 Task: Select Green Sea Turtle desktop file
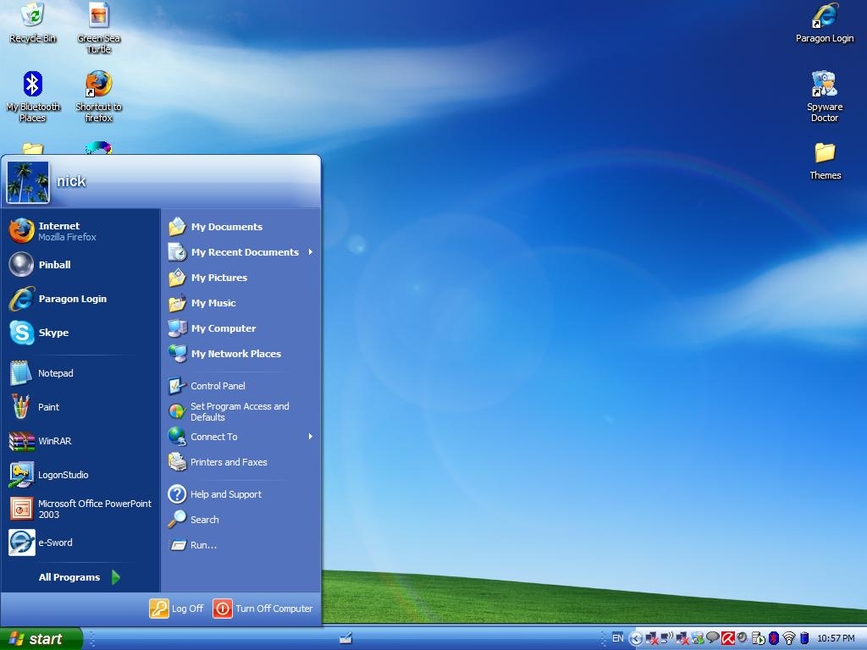[98, 28]
